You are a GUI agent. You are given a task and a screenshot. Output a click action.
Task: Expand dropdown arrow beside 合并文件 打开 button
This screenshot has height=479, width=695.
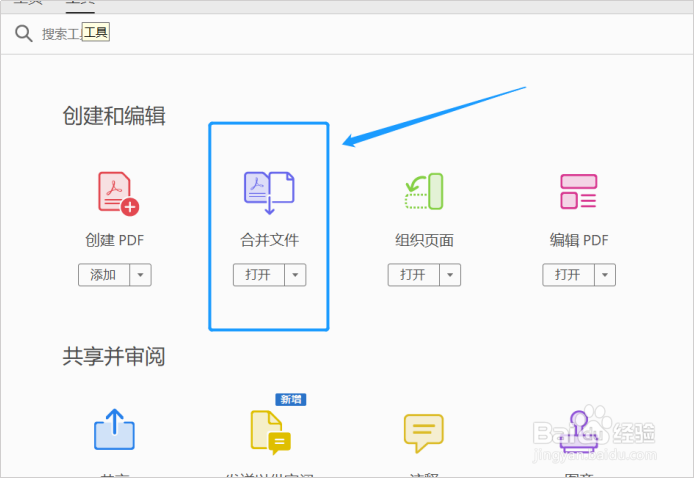[x=295, y=275]
